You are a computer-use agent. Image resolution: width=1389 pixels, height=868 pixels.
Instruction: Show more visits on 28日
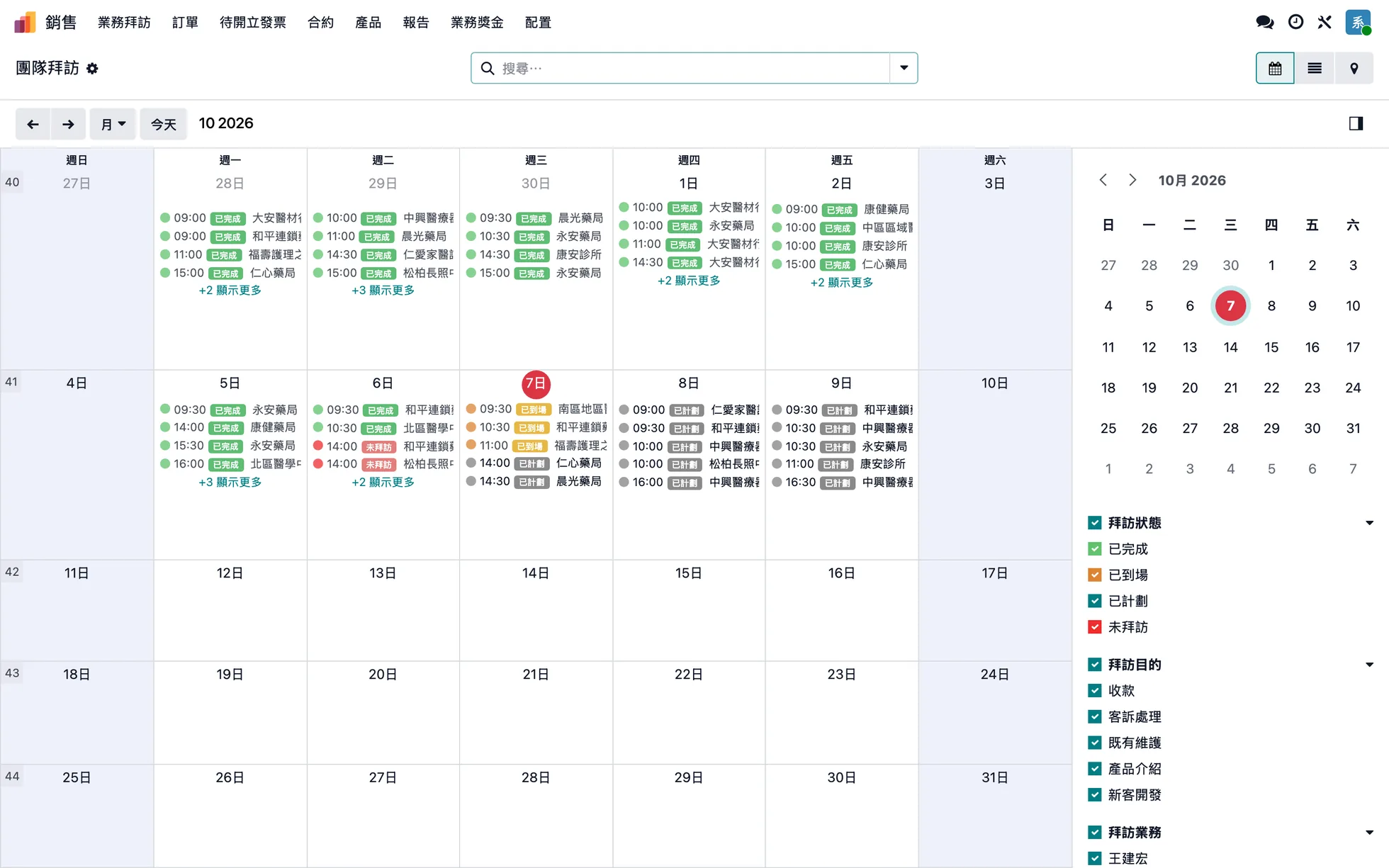(x=230, y=291)
